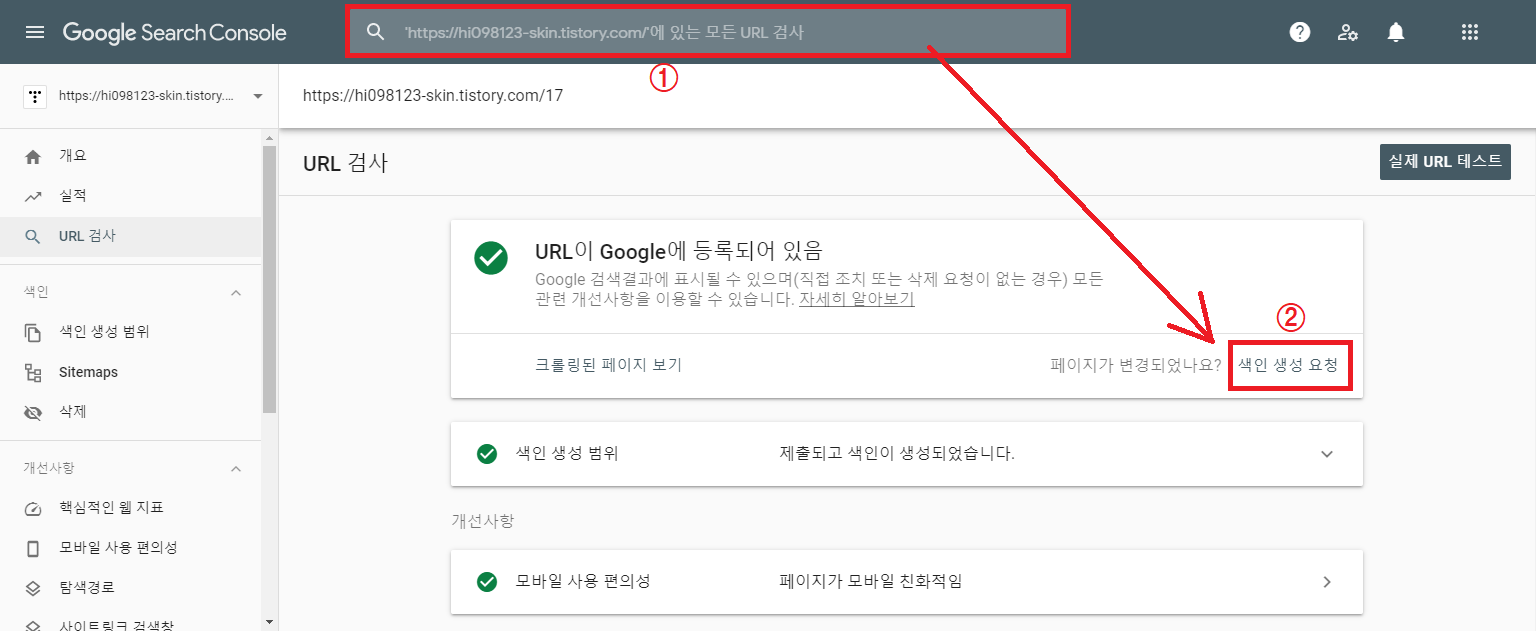The height and width of the screenshot is (631, 1536).
Task: Click the green check in 색인 생성 범위 row
Action: click(x=487, y=454)
